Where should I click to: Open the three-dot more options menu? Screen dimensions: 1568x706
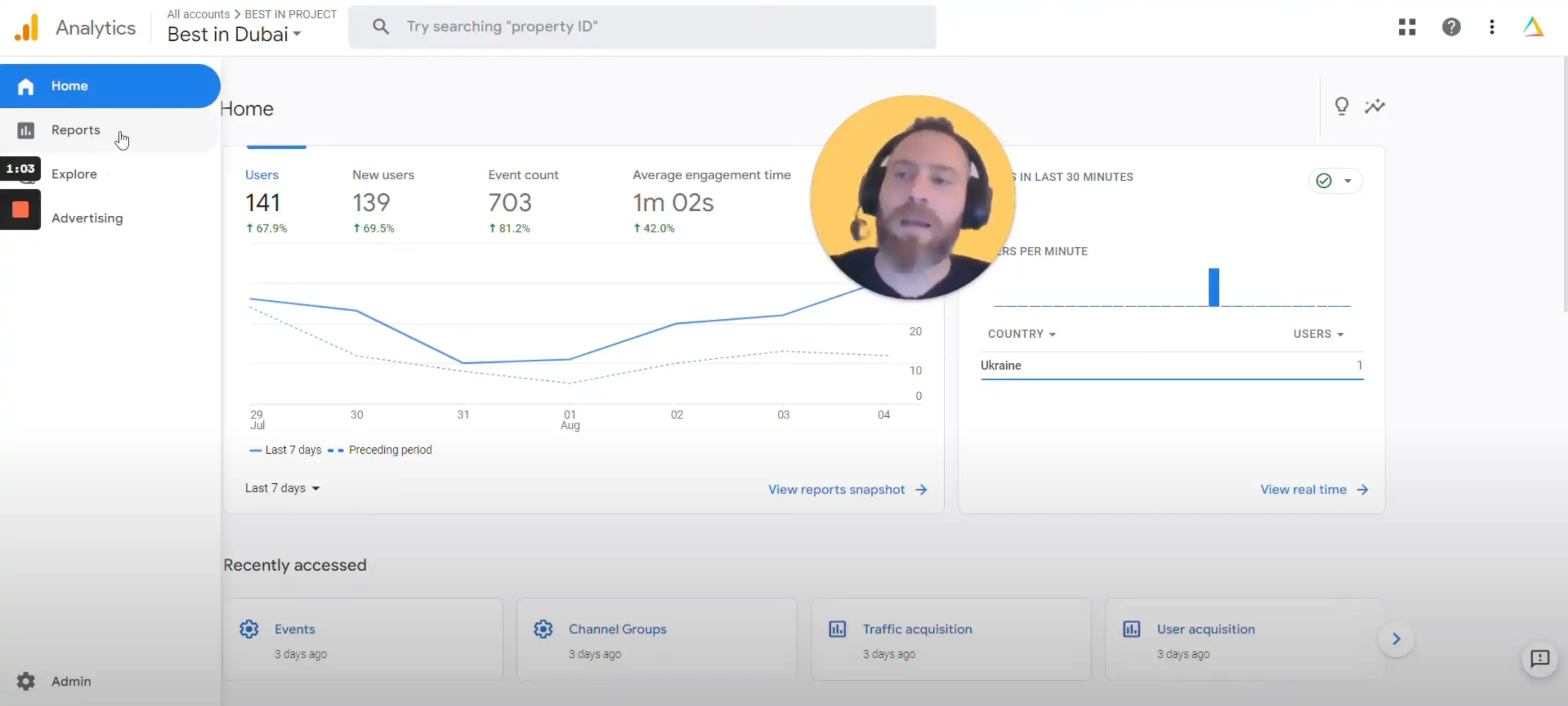1491,27
